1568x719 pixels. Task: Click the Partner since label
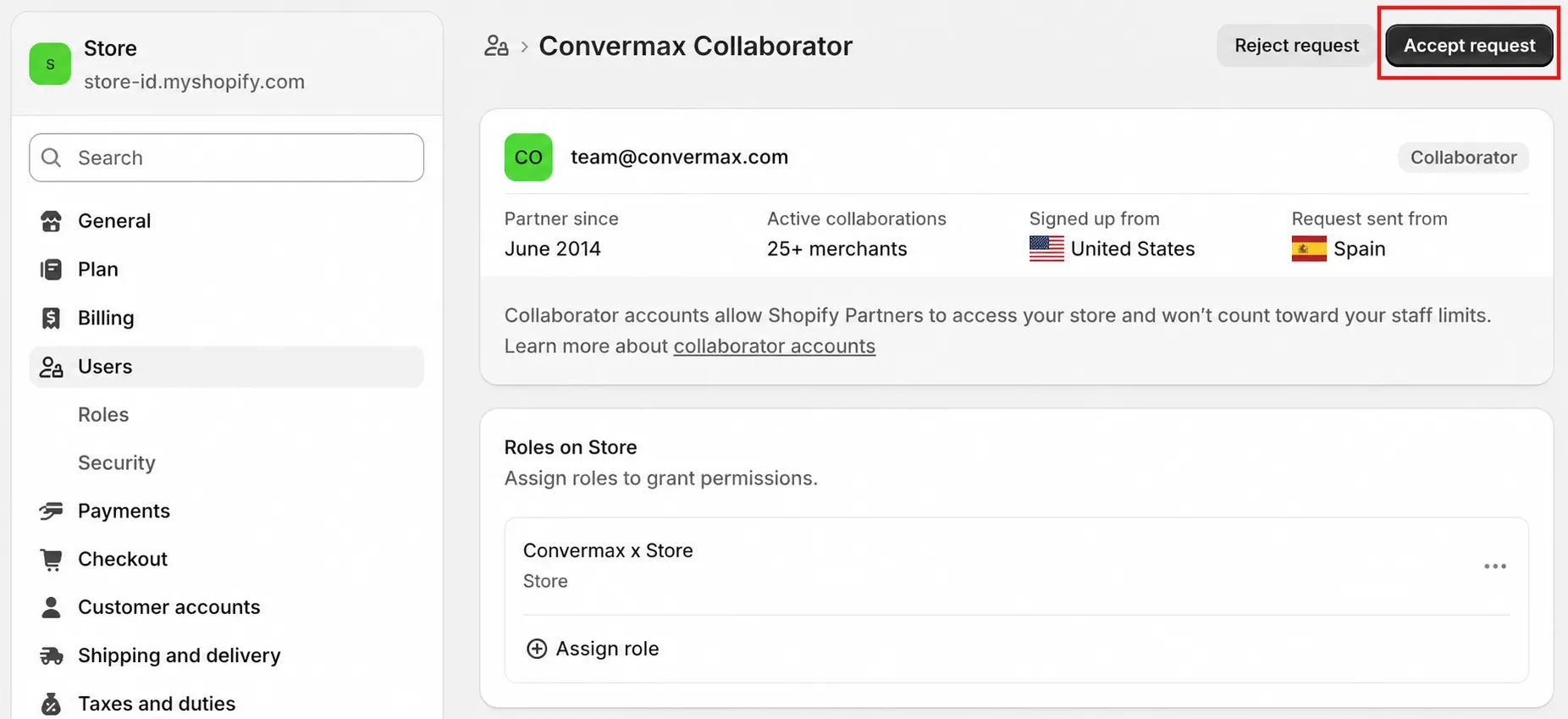[x=561, y=218]
